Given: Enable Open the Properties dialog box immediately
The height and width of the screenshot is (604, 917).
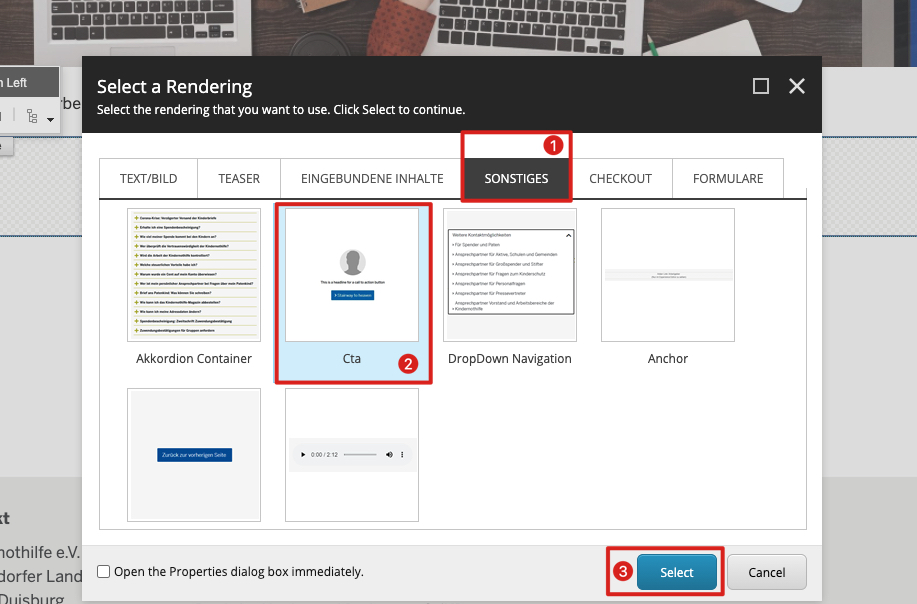Looking at the screenshot, I should [x=104, y=572].
